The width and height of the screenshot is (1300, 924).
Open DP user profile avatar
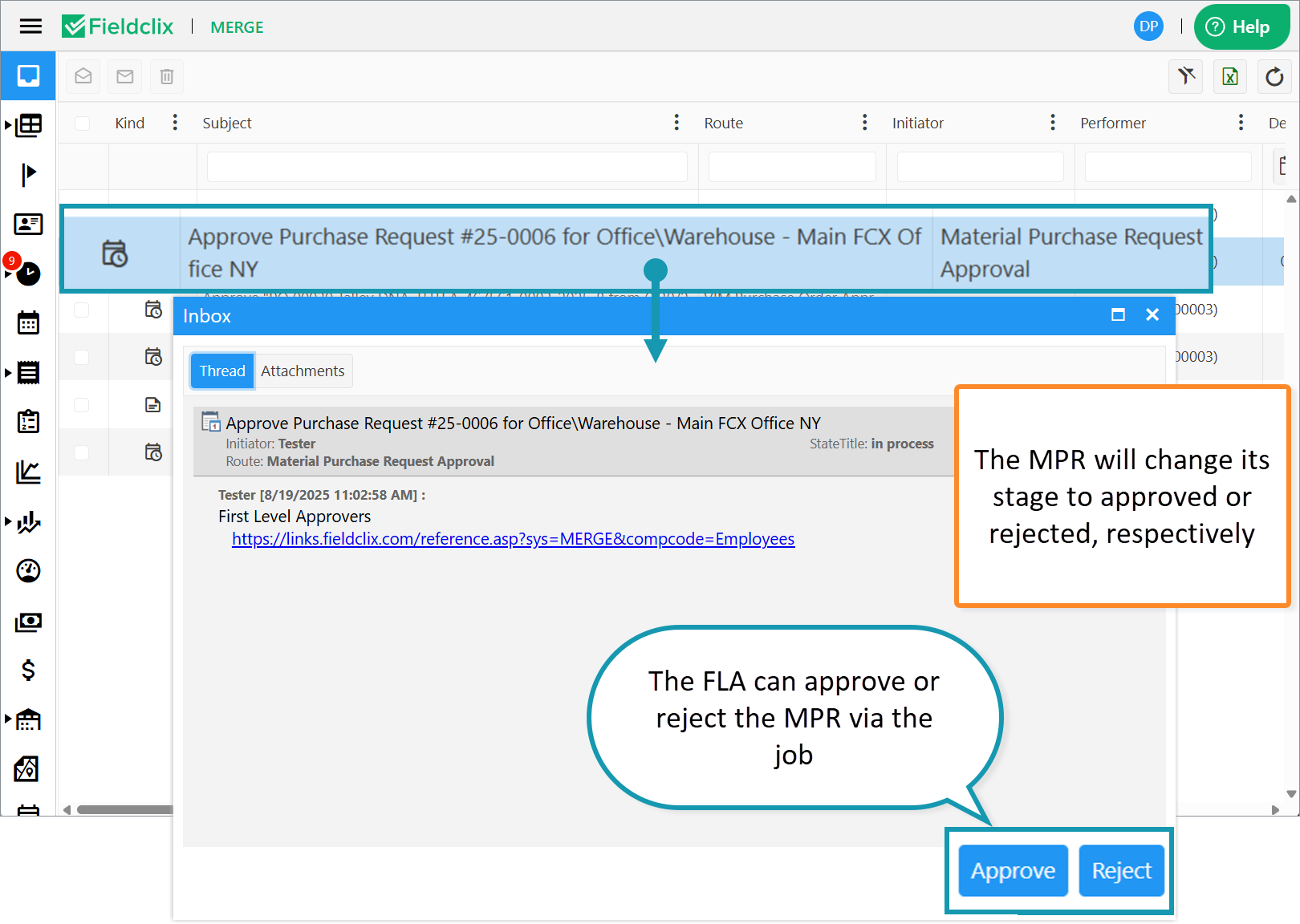pyautogui.click(x=1148, y=26)
